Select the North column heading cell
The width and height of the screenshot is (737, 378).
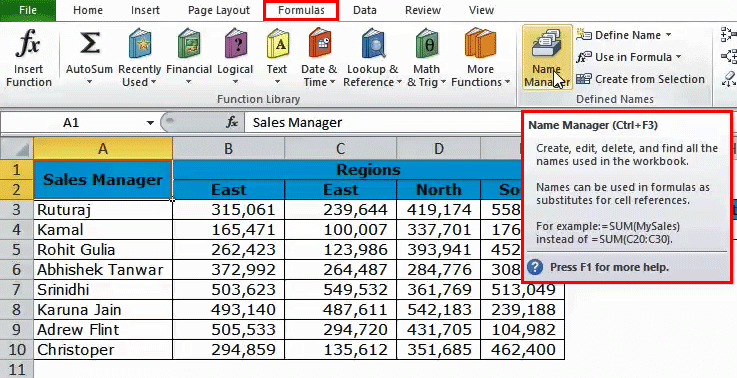click(x=439, y=189)
